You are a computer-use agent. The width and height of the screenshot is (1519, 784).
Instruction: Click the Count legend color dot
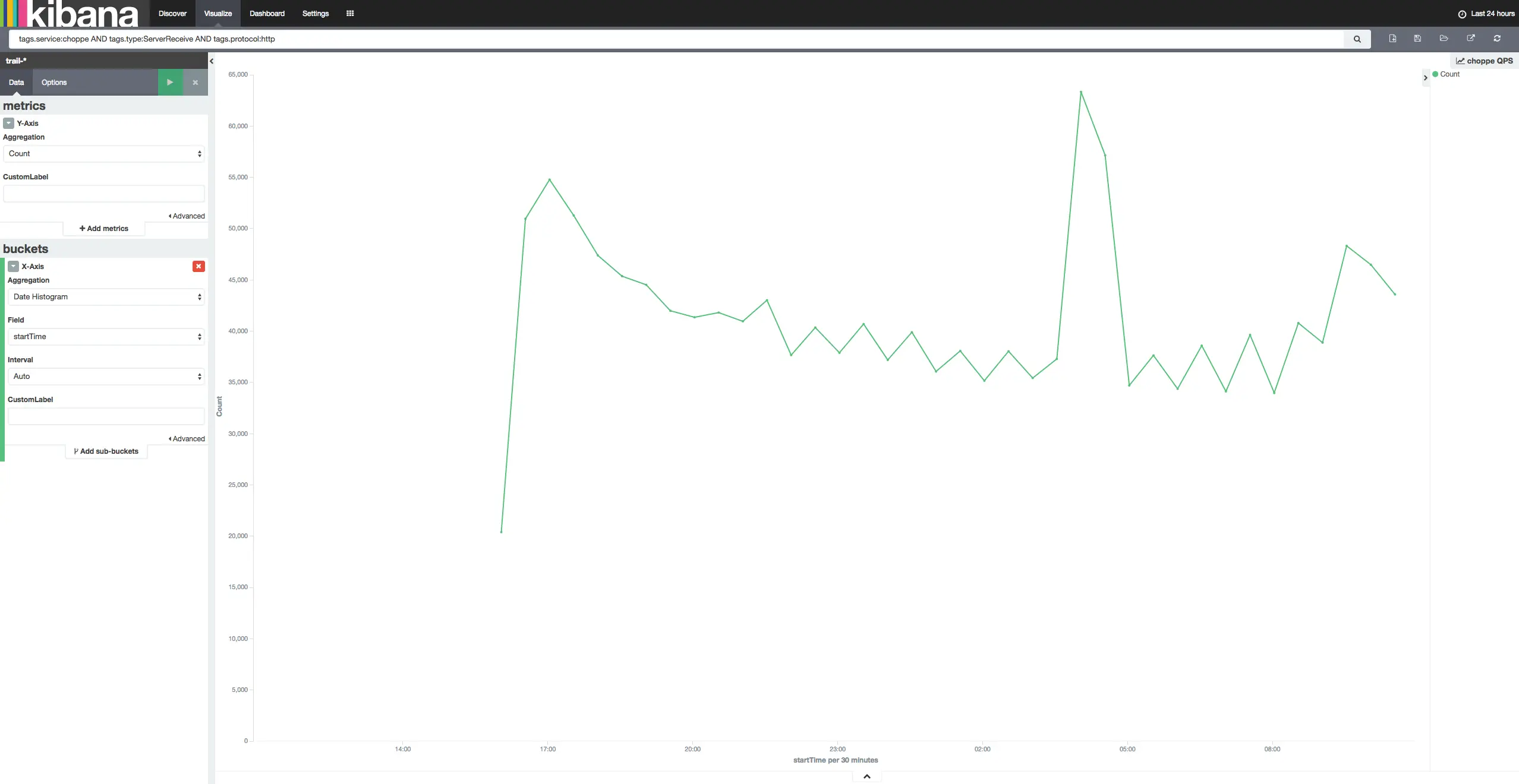click(x=1435, y=74)
